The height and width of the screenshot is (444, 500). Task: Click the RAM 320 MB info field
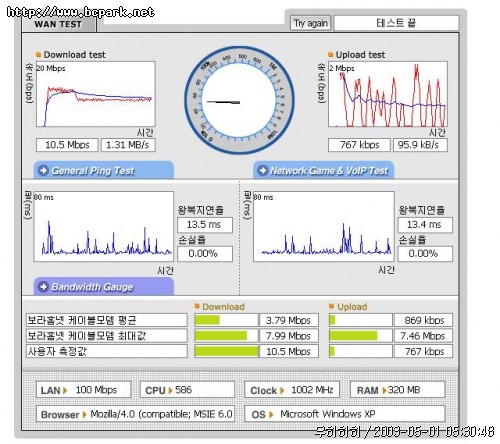[x=397, y=390]
